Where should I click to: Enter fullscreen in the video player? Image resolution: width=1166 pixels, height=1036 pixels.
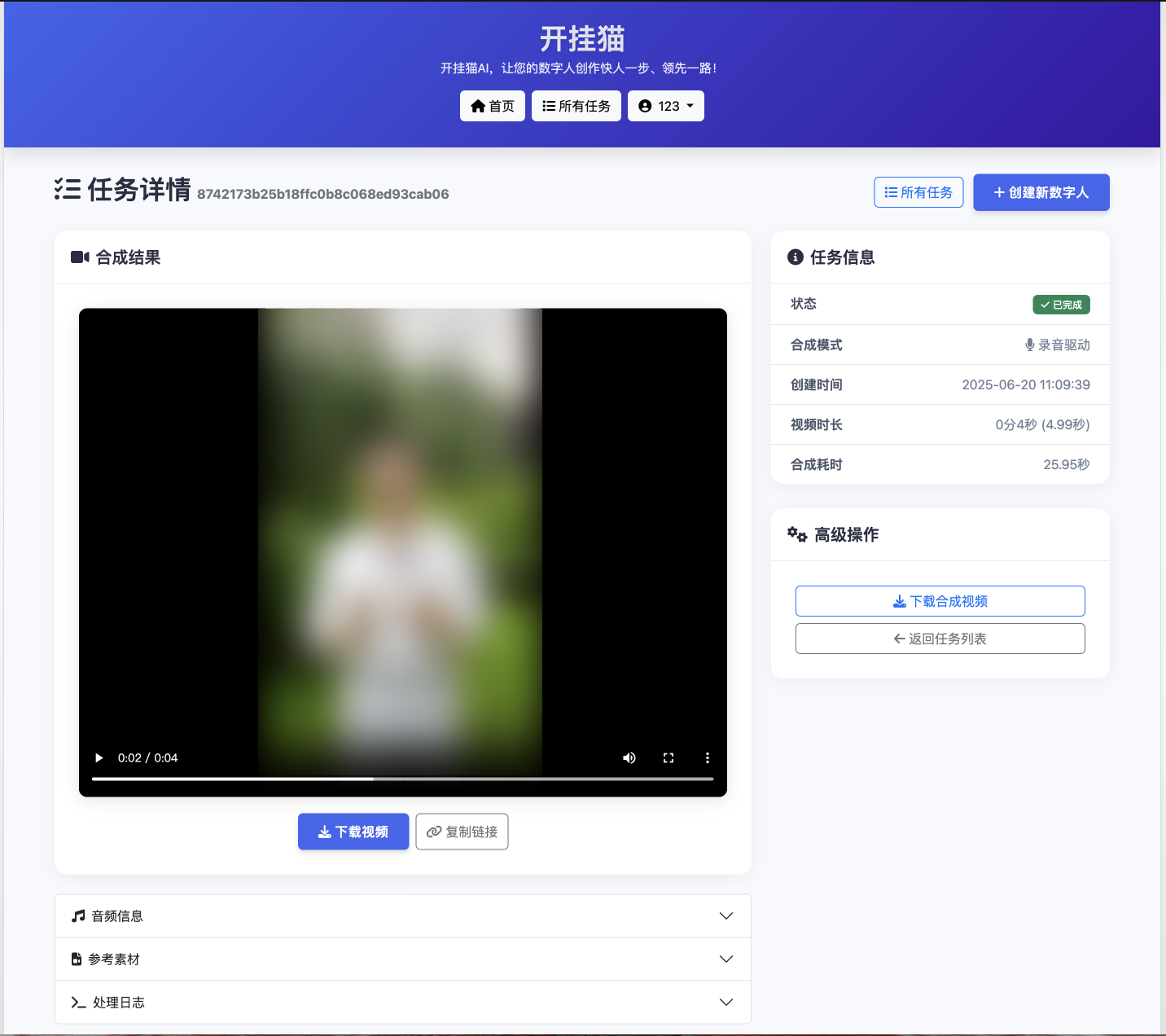click(x=668, y=757)
